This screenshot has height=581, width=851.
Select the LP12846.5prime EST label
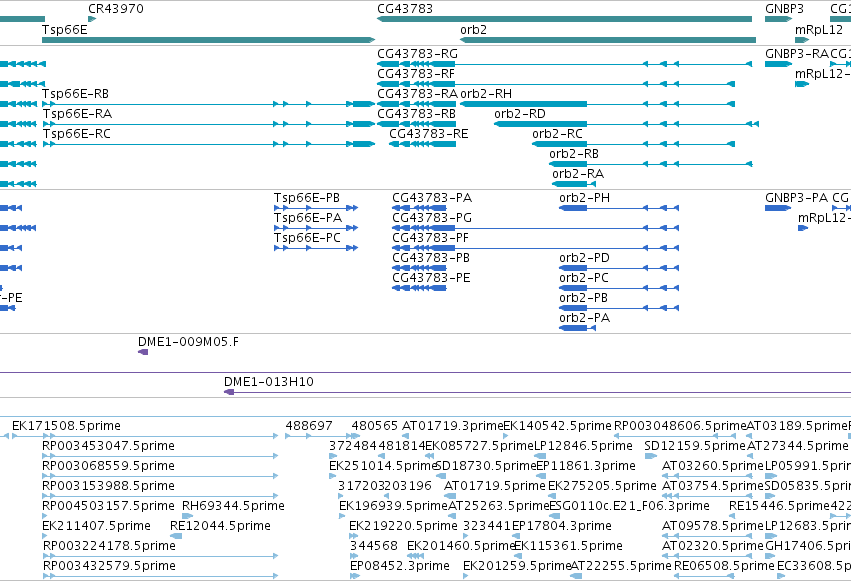click(x=583, y=446)
